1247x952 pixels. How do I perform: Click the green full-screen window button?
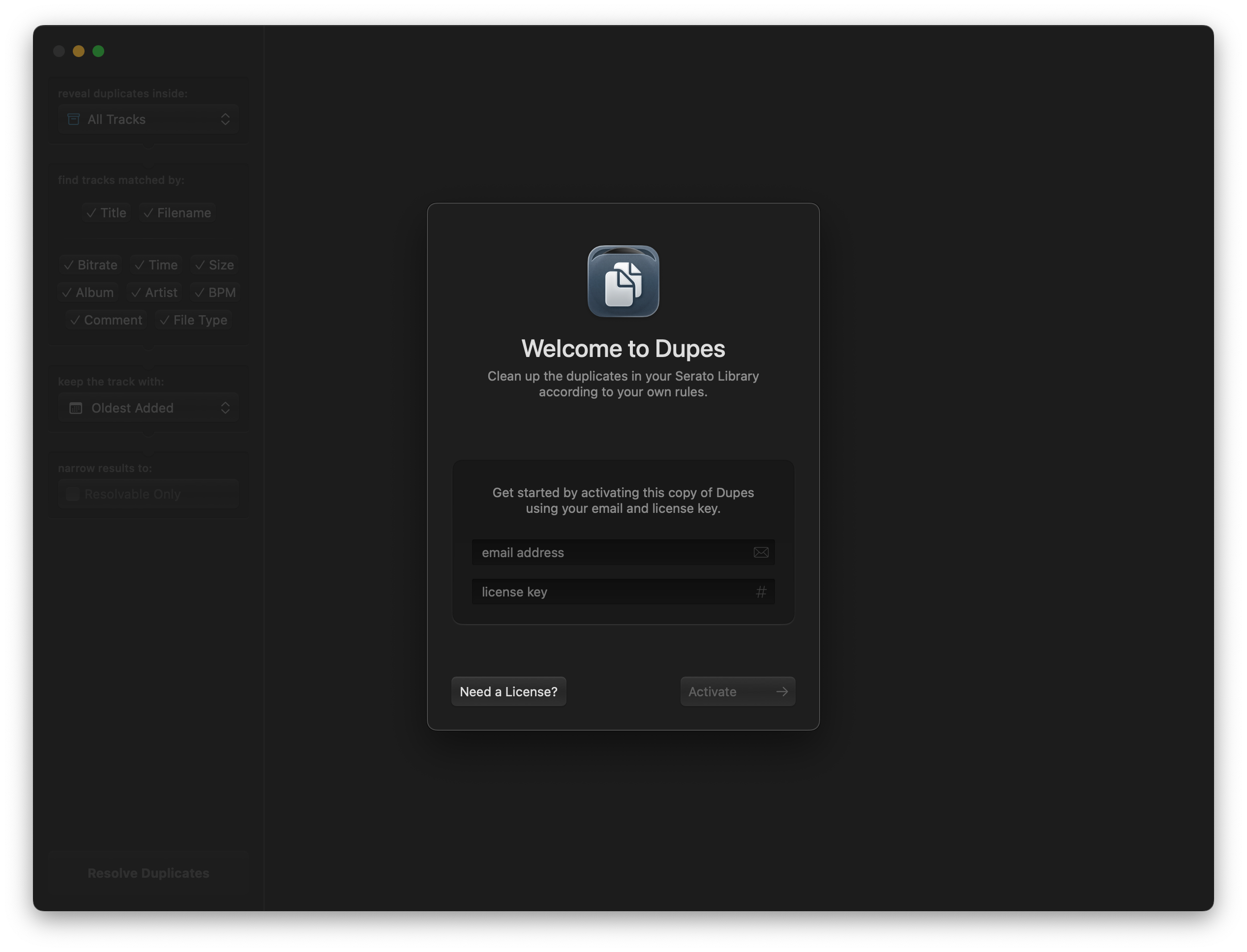tap(98, 51)
